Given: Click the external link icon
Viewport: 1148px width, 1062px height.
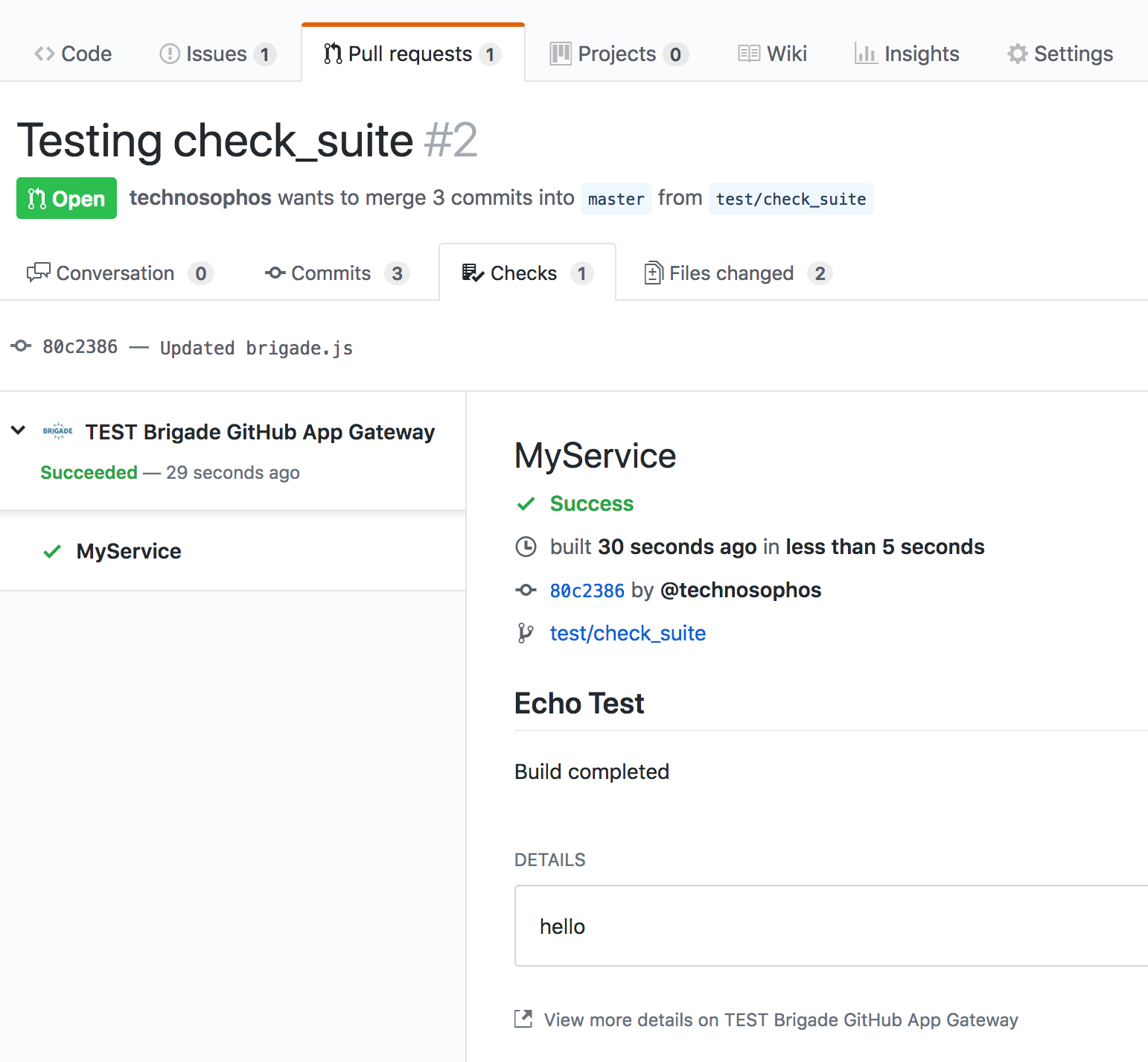Looking at the screenshot, I should tap(523, 1019).
